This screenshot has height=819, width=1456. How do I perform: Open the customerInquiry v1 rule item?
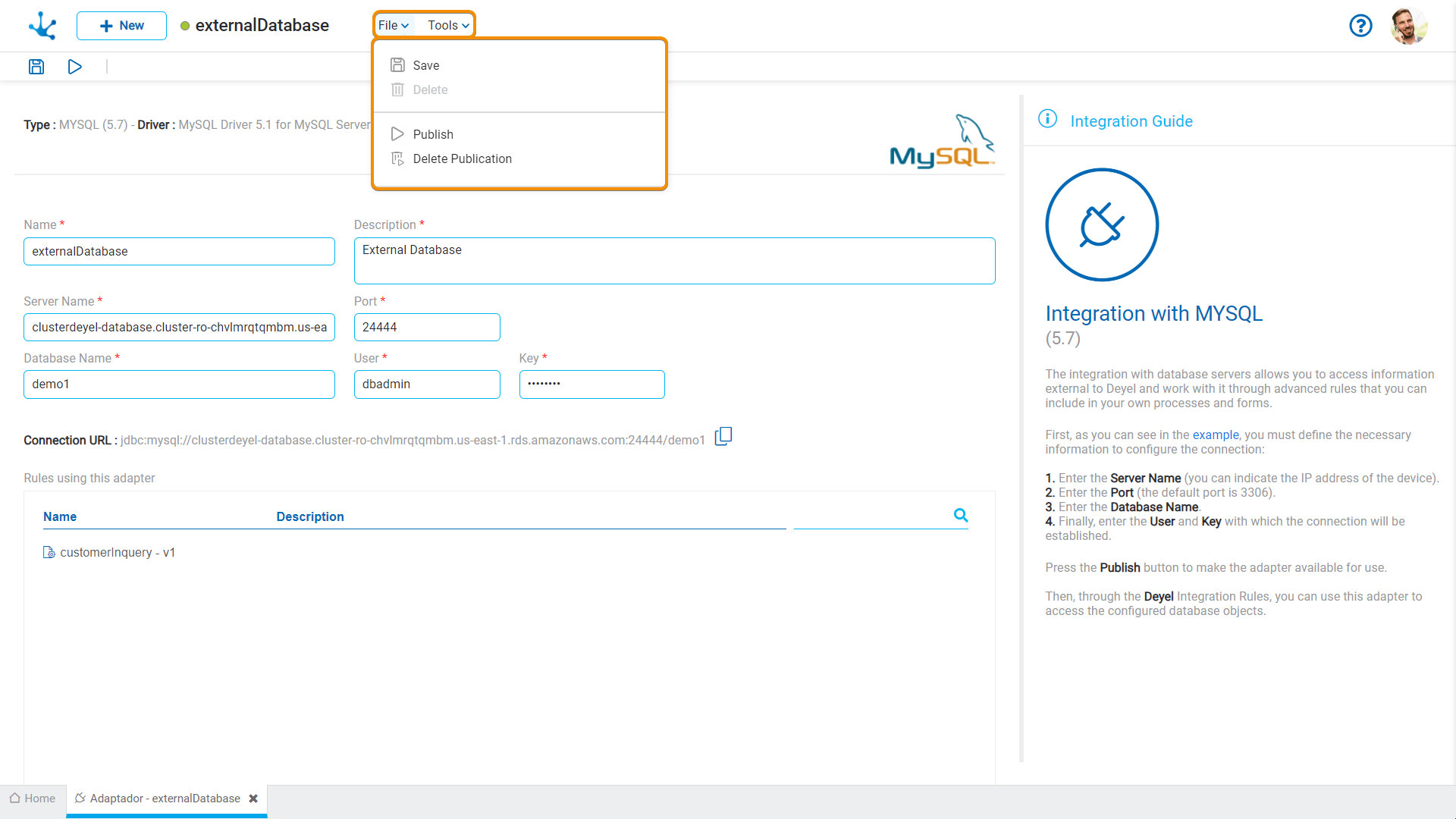pyautogui.click(x=118, y=551)
